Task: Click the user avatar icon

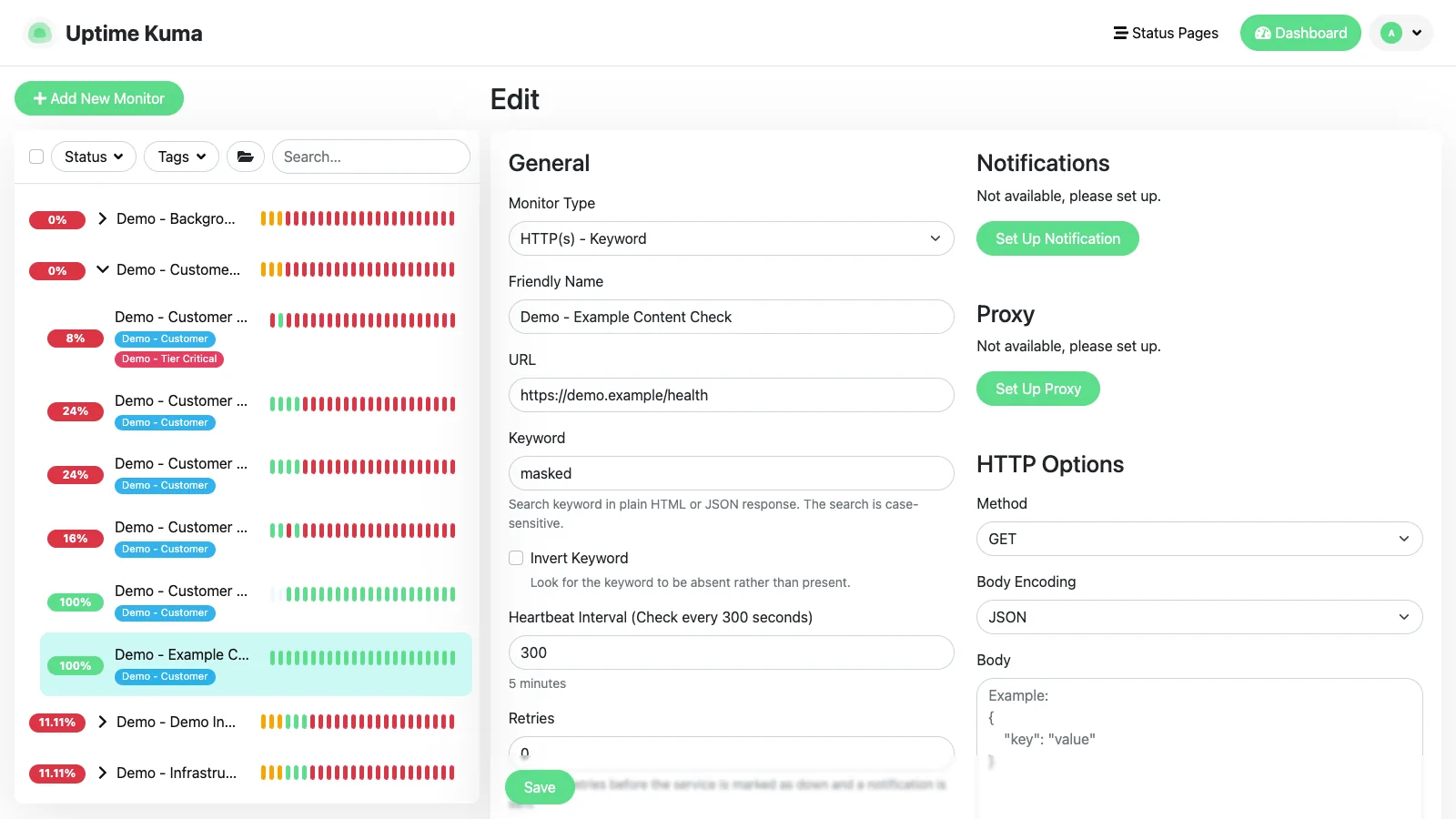Action: tap(1390, 33)
